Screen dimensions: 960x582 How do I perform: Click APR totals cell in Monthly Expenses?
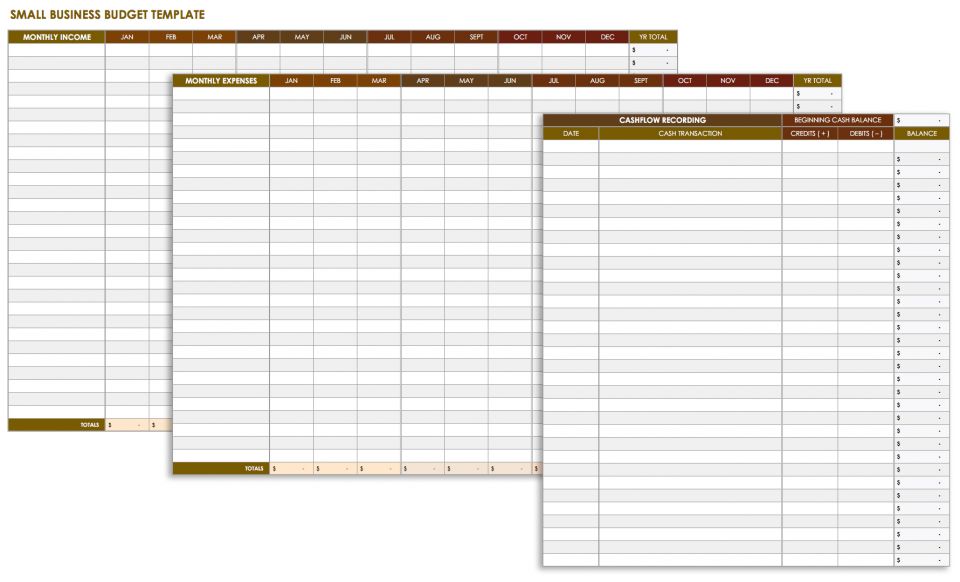(423, 468)
